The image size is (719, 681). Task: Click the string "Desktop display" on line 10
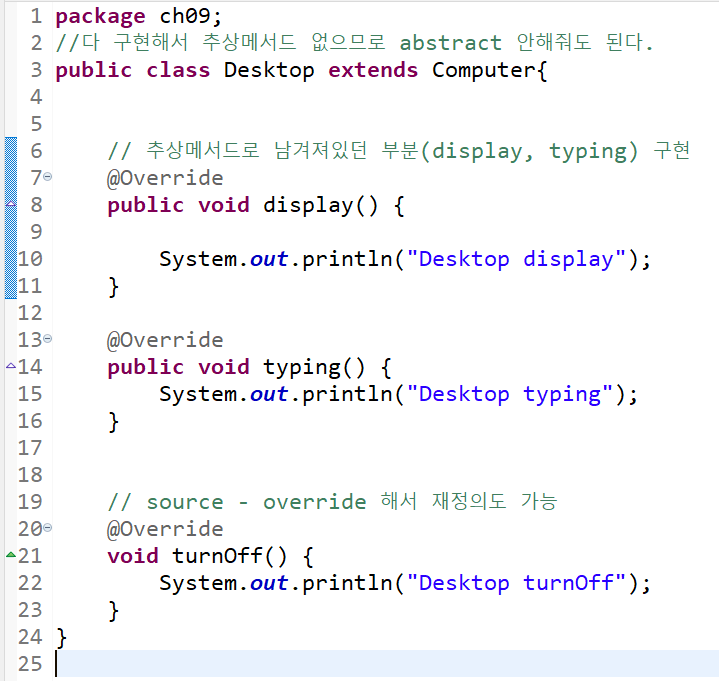coord(517,260)
